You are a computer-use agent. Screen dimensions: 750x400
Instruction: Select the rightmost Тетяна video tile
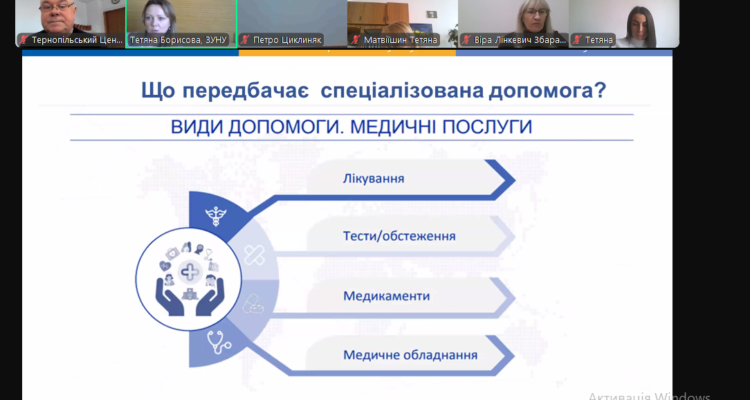pos(624,20)
